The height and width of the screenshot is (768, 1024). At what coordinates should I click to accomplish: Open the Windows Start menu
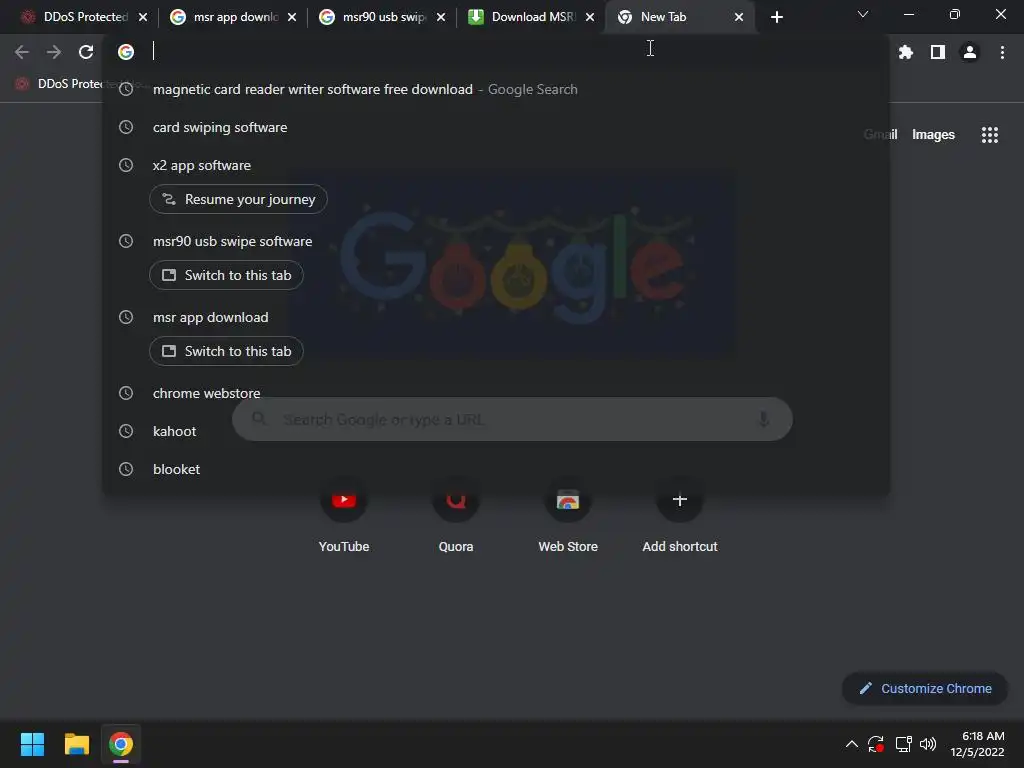click(x=32, y=744)
